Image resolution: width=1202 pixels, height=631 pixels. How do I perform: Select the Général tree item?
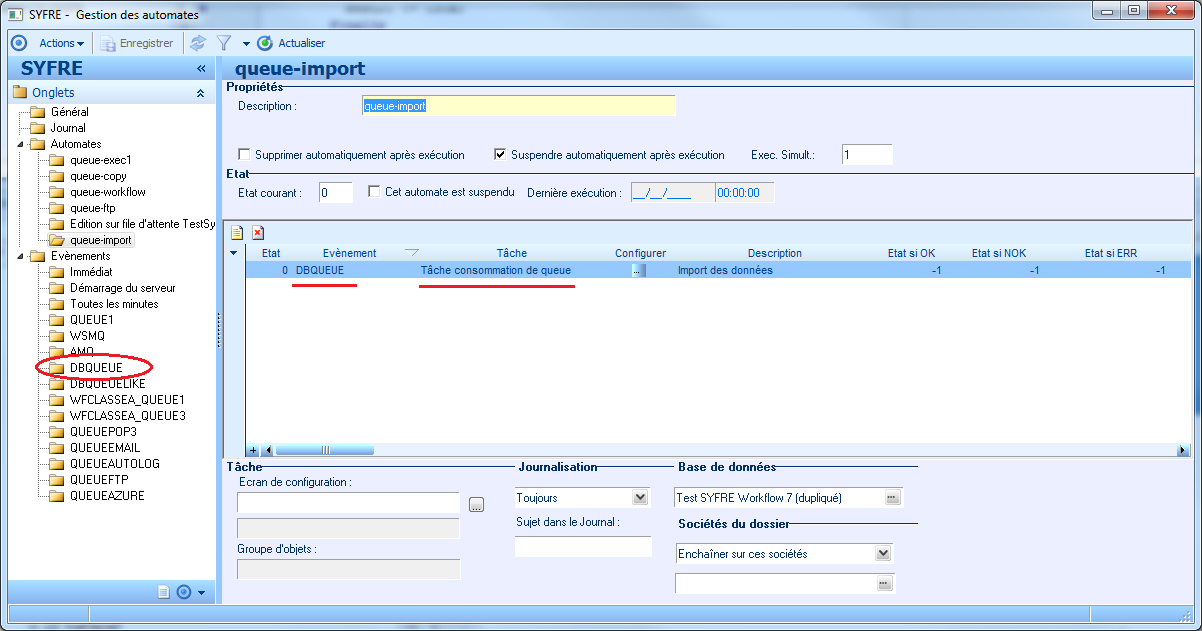(69, 112)
